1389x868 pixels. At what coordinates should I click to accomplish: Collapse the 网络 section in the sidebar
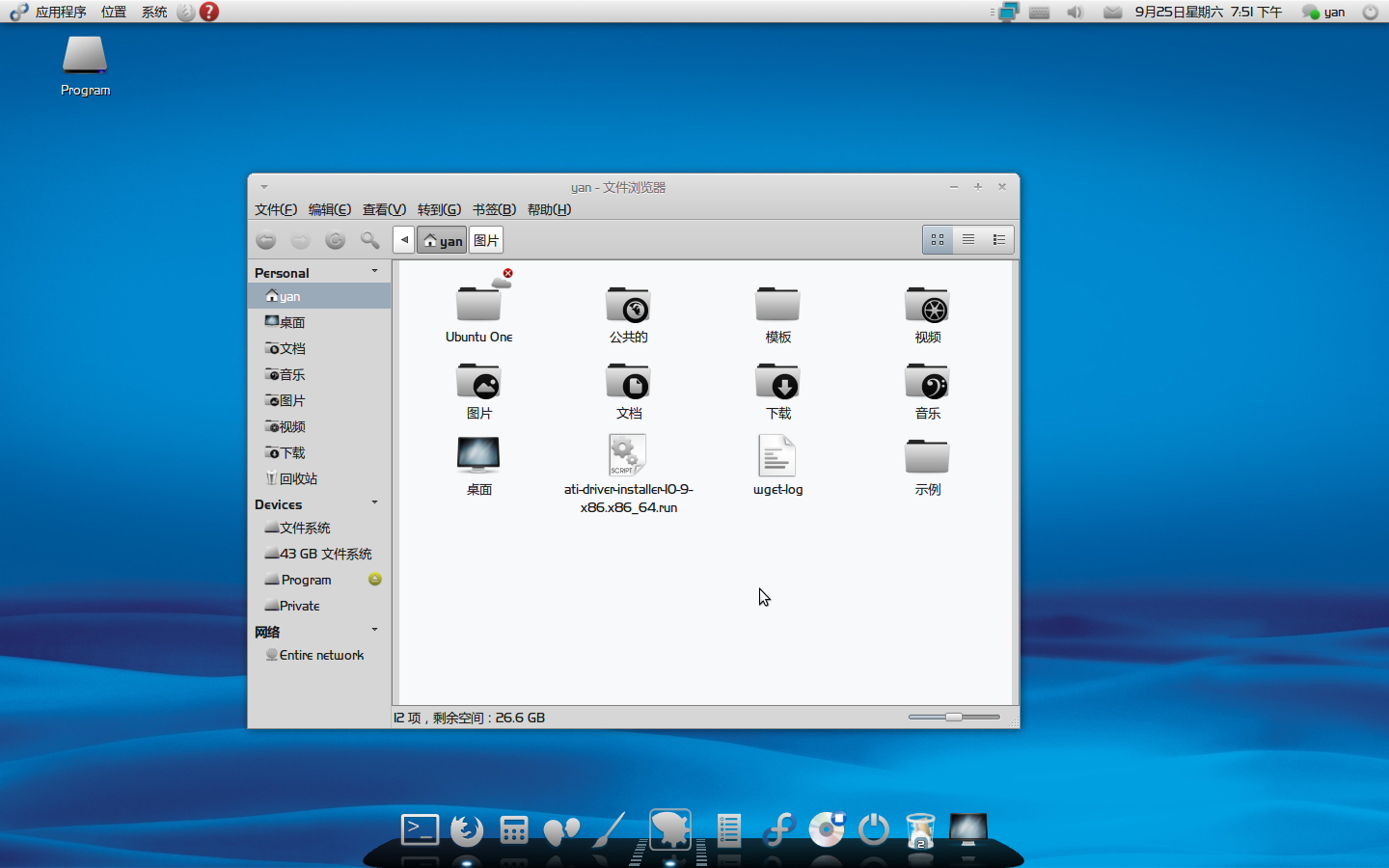375,630
